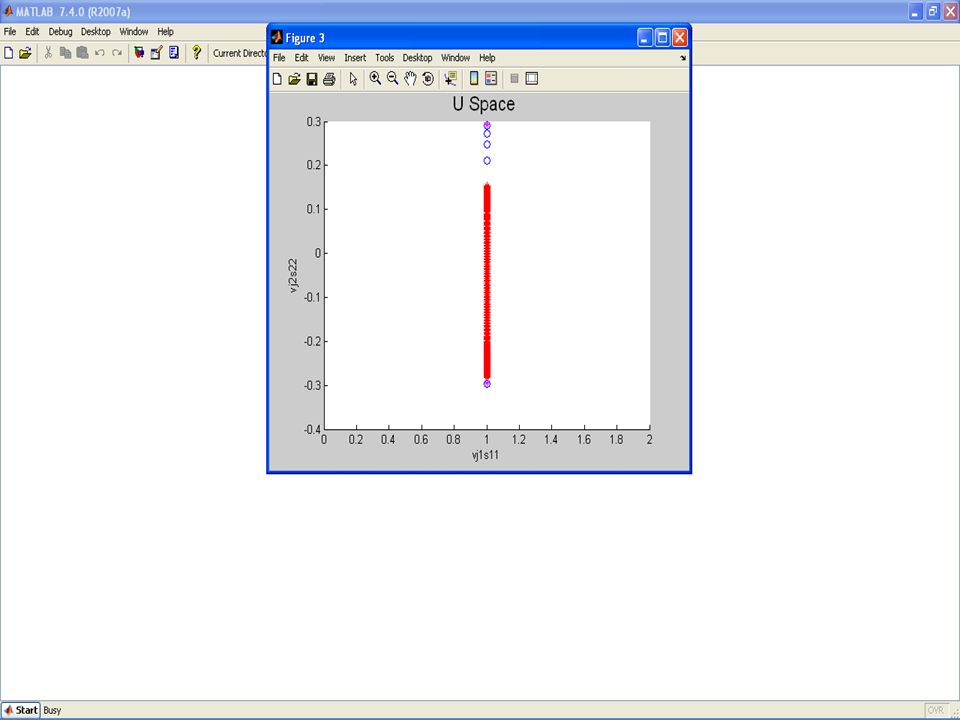Minimize the MATLAB main window

915,12
